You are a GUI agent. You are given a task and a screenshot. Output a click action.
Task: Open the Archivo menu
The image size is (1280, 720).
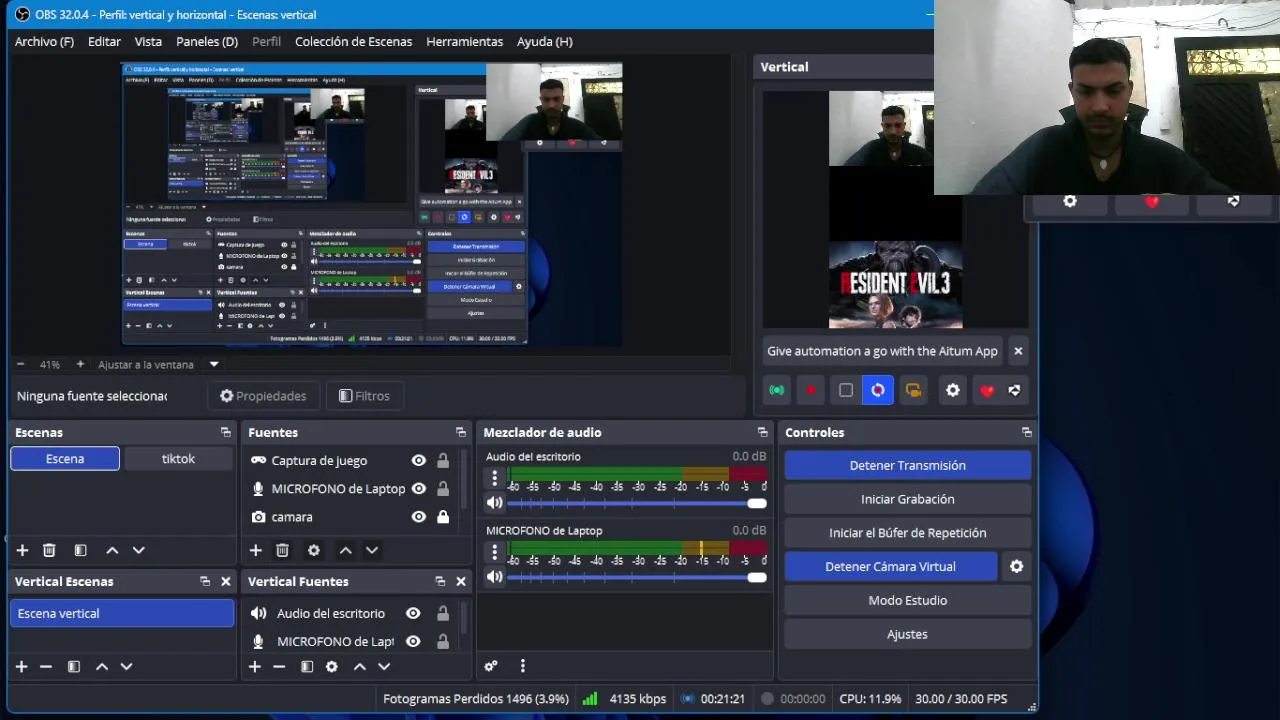click(x=44, y=41)
